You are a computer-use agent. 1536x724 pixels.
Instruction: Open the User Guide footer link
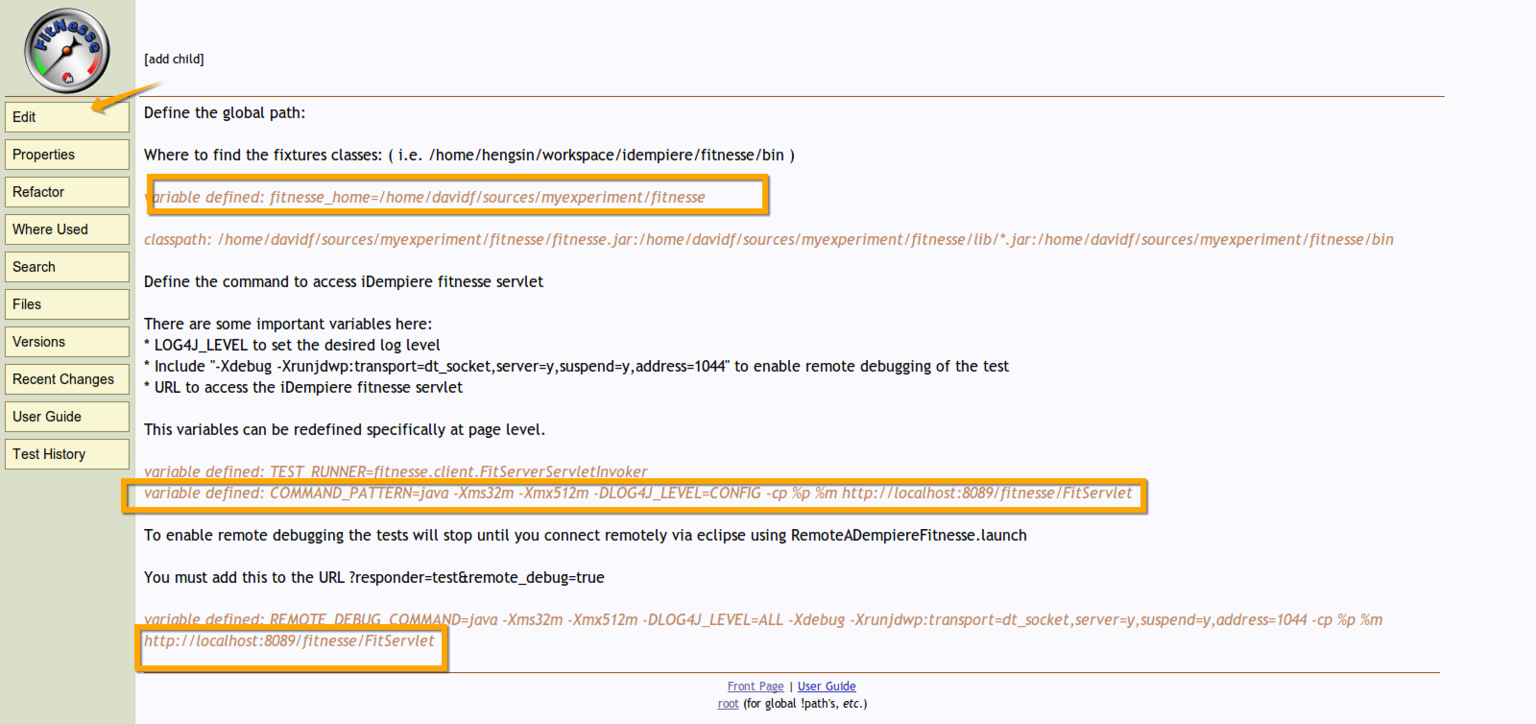click(x=826, y=686)
